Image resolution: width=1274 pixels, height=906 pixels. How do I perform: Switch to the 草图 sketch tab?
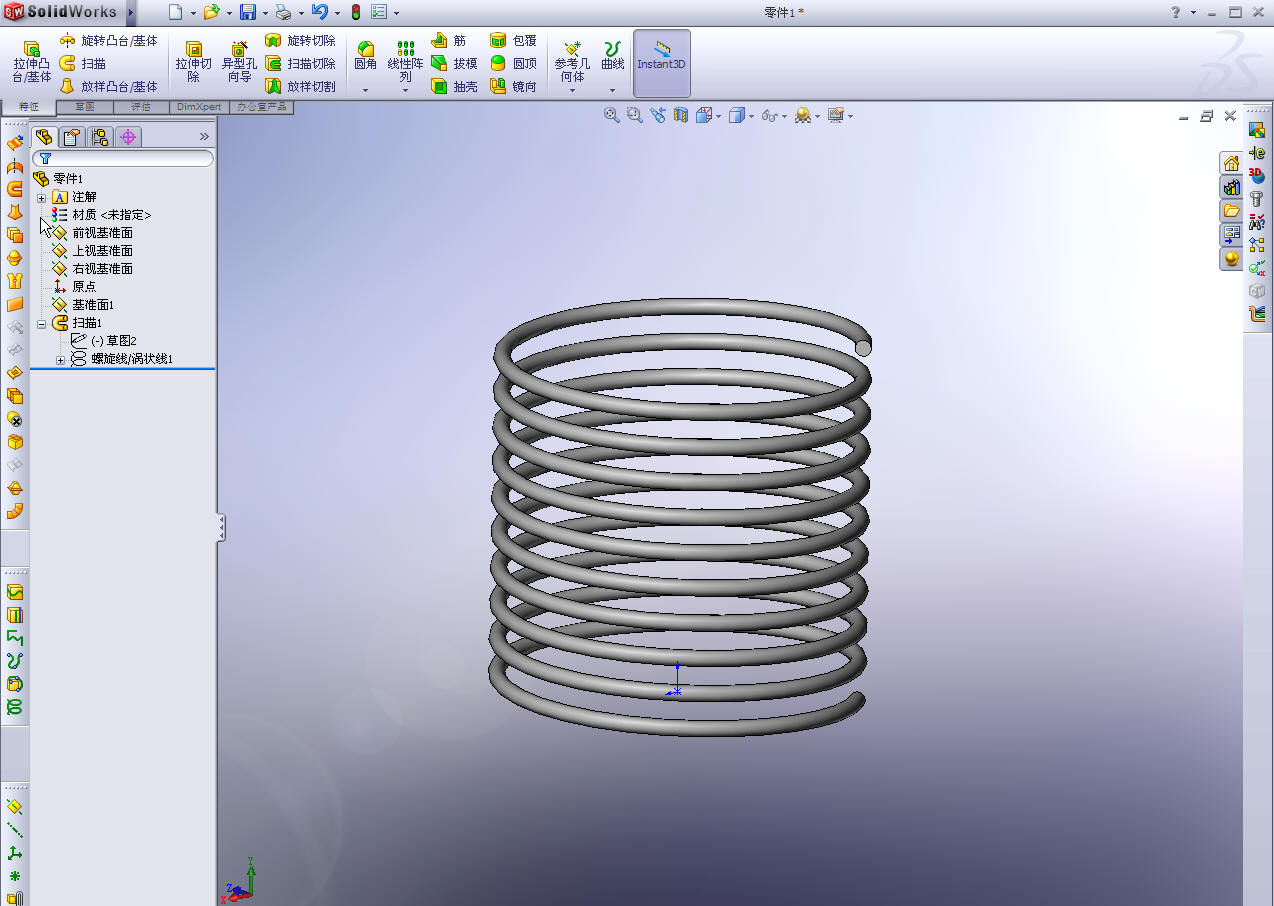coord(85,107)
